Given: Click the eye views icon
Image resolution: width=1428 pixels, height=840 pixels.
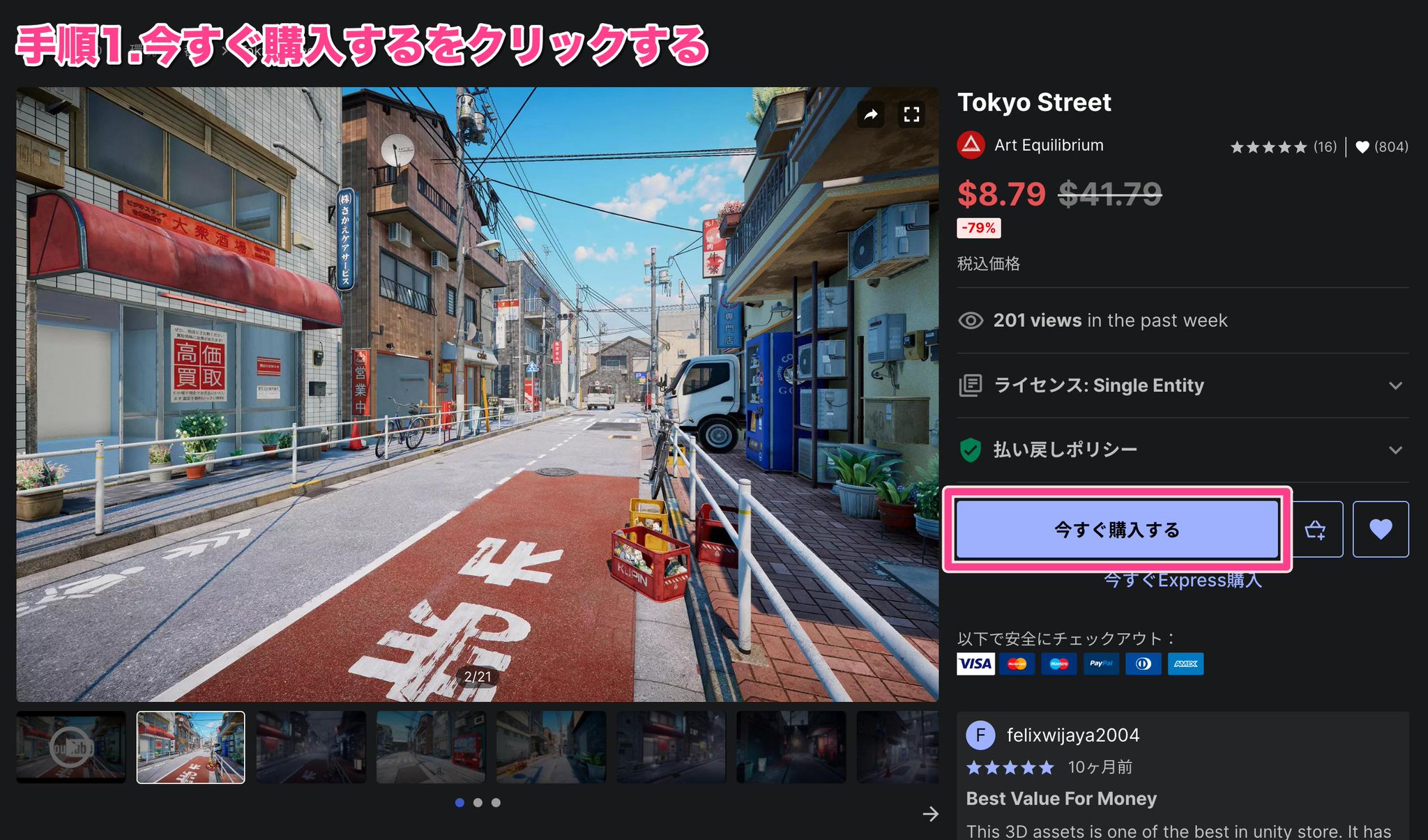Looking at the screenshot, I should 971,321.
